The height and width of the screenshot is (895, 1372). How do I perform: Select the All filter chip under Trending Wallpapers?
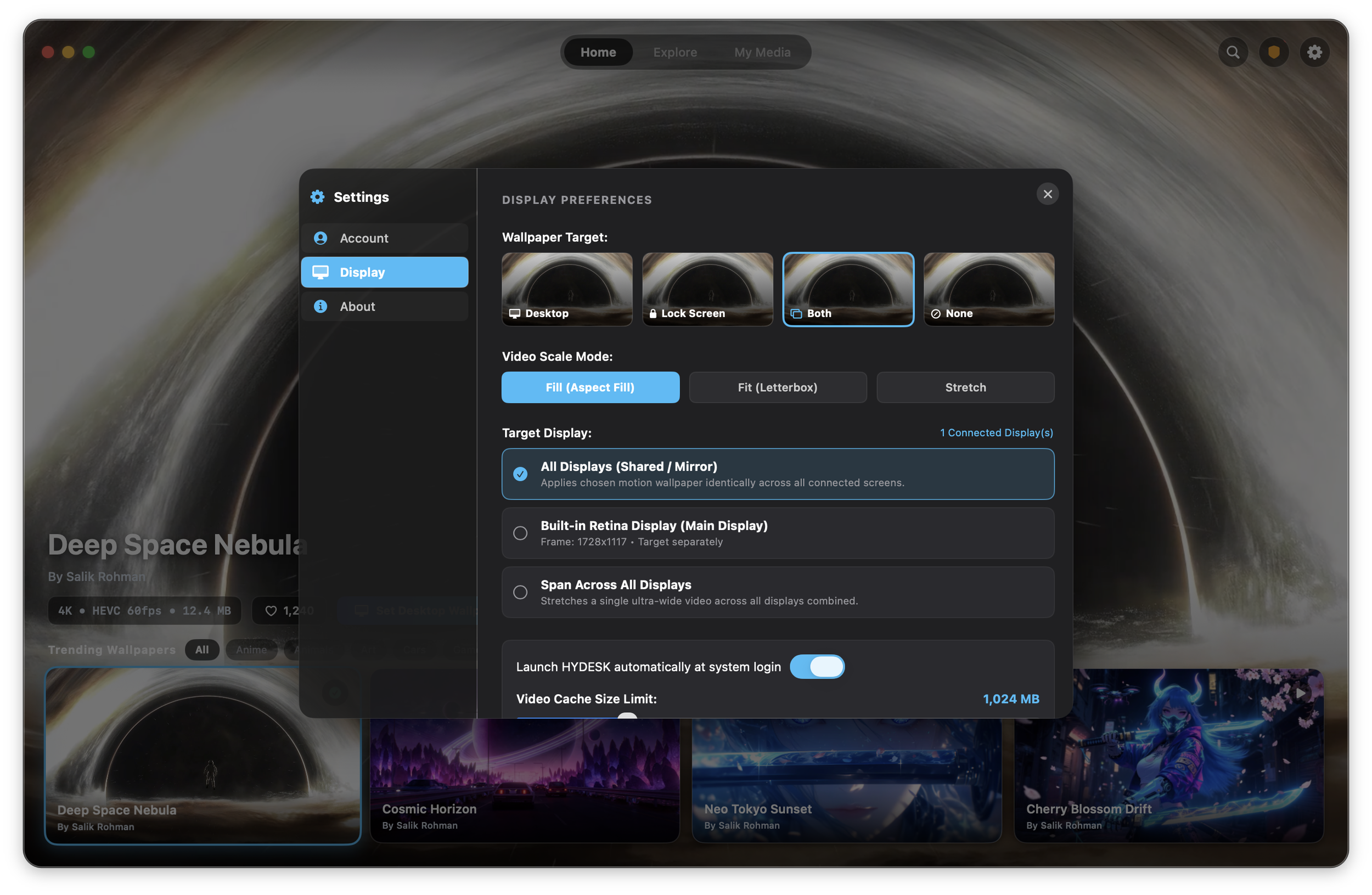click(x=202, y=650)
